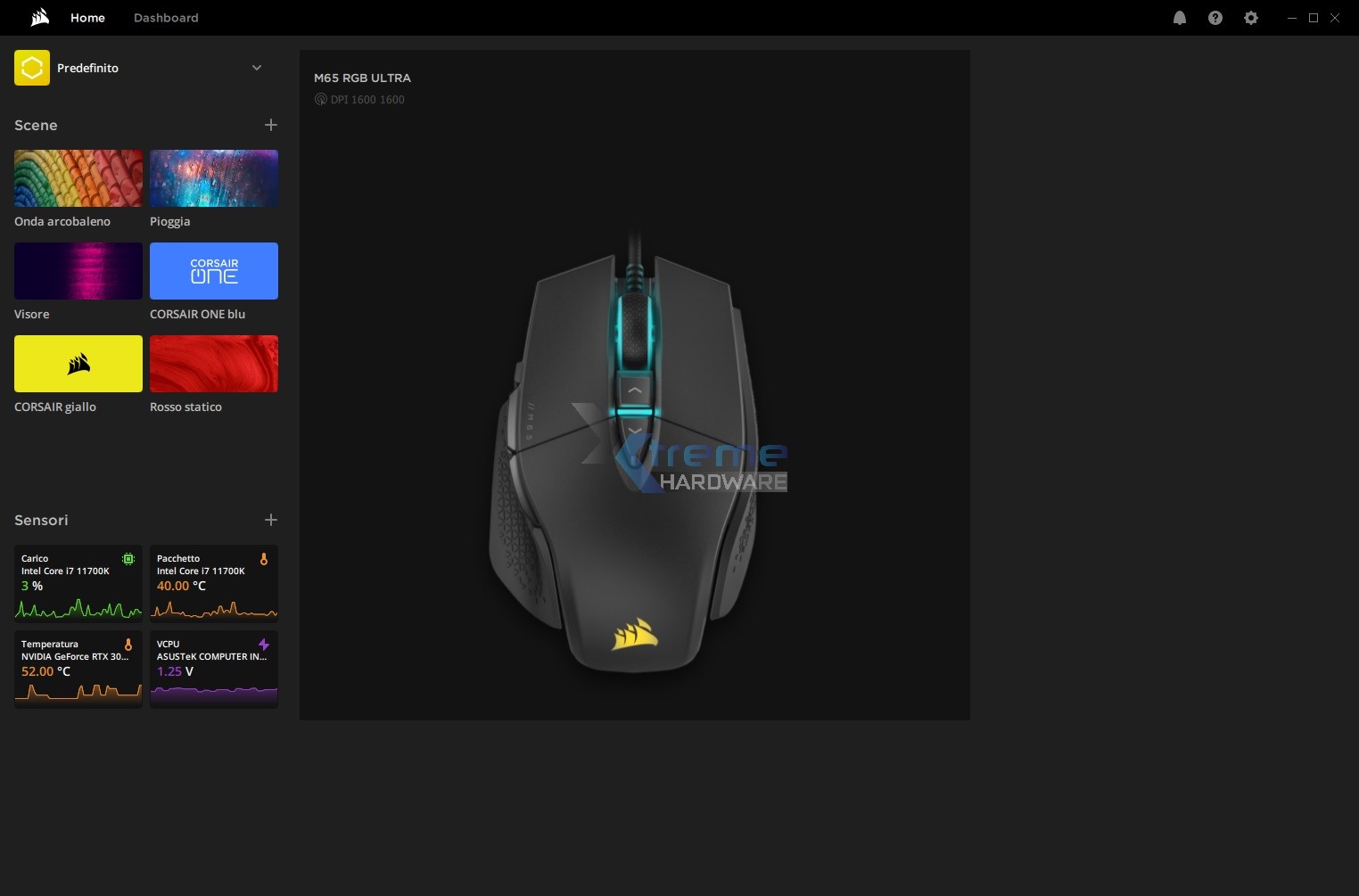Click the Corsair sails logo icon
Viewport: 1359px width, 896px height.
40,18
